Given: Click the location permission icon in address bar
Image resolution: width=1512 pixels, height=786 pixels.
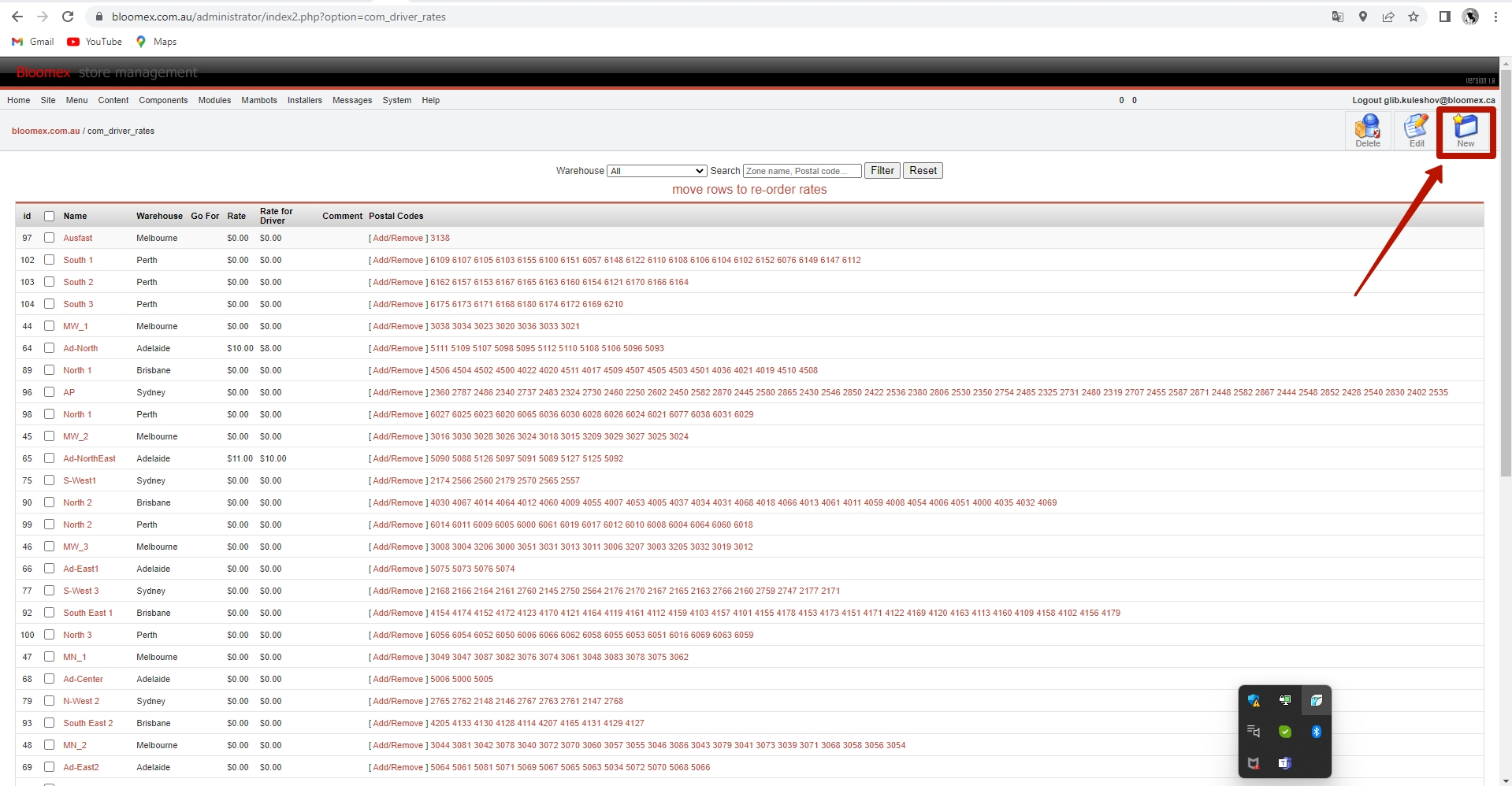Looking at the screenshot, I should [1362, 17].
